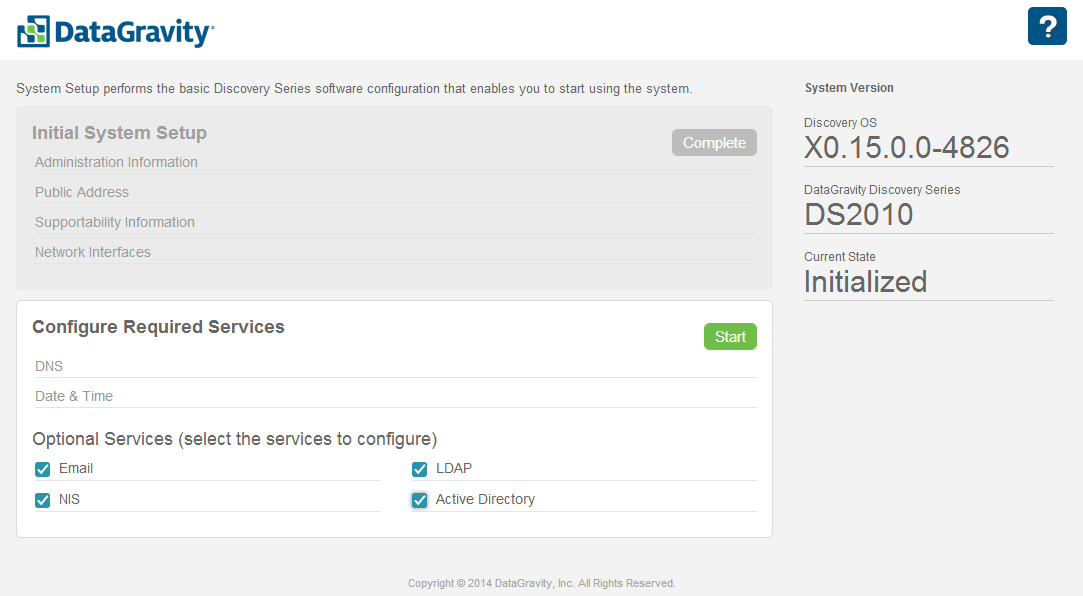Viewport: 1083px width, 596px height.
Task: Open the DNS configuration entry
Action: 48,366
